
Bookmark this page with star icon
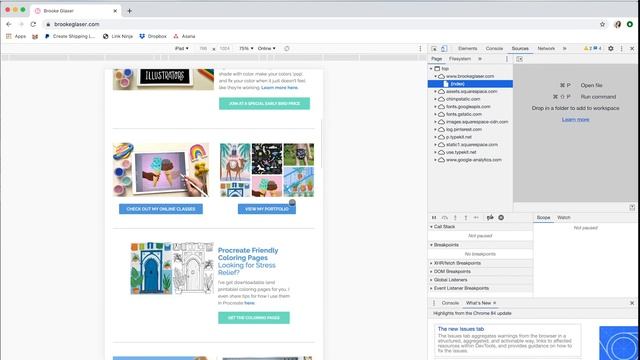[602, 24]
